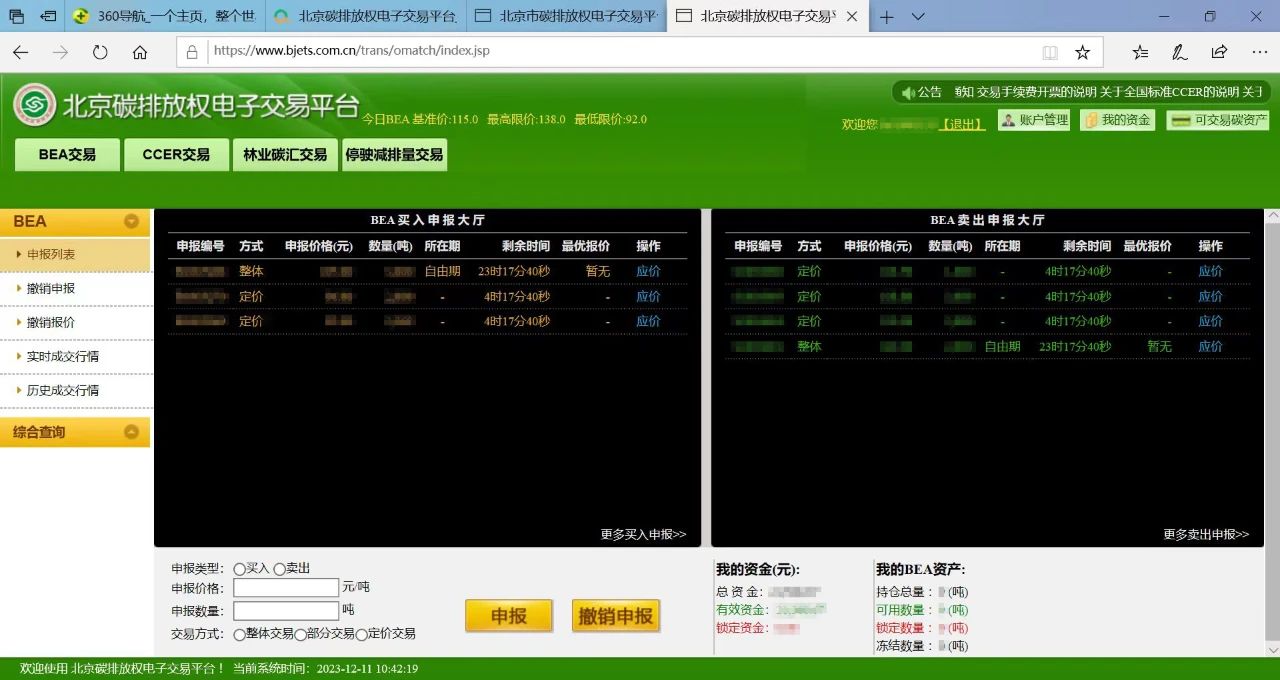Refresh the browser page
1280x680 pixels.
coord(100,52)
